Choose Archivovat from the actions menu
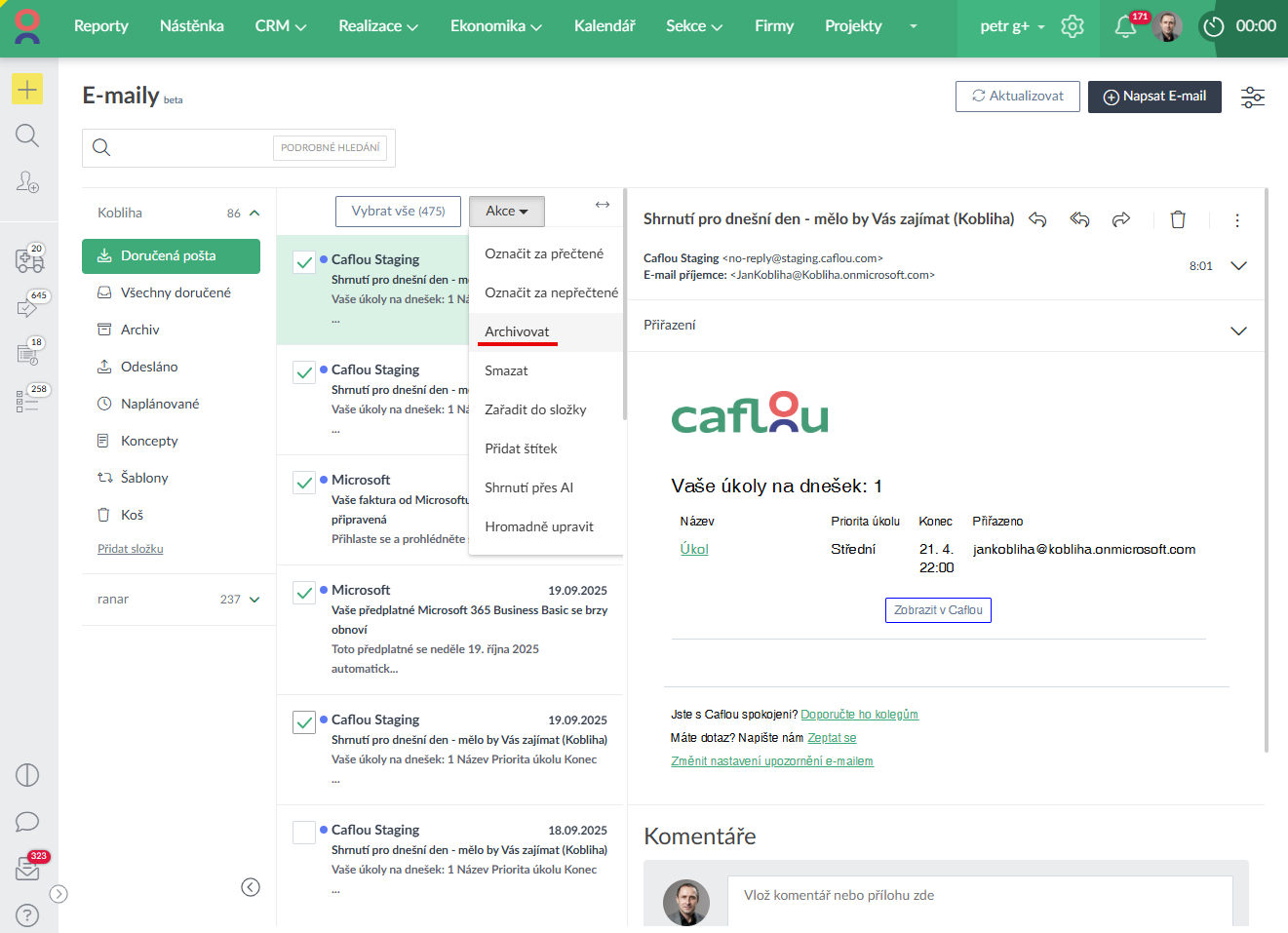 click(517, 331)
